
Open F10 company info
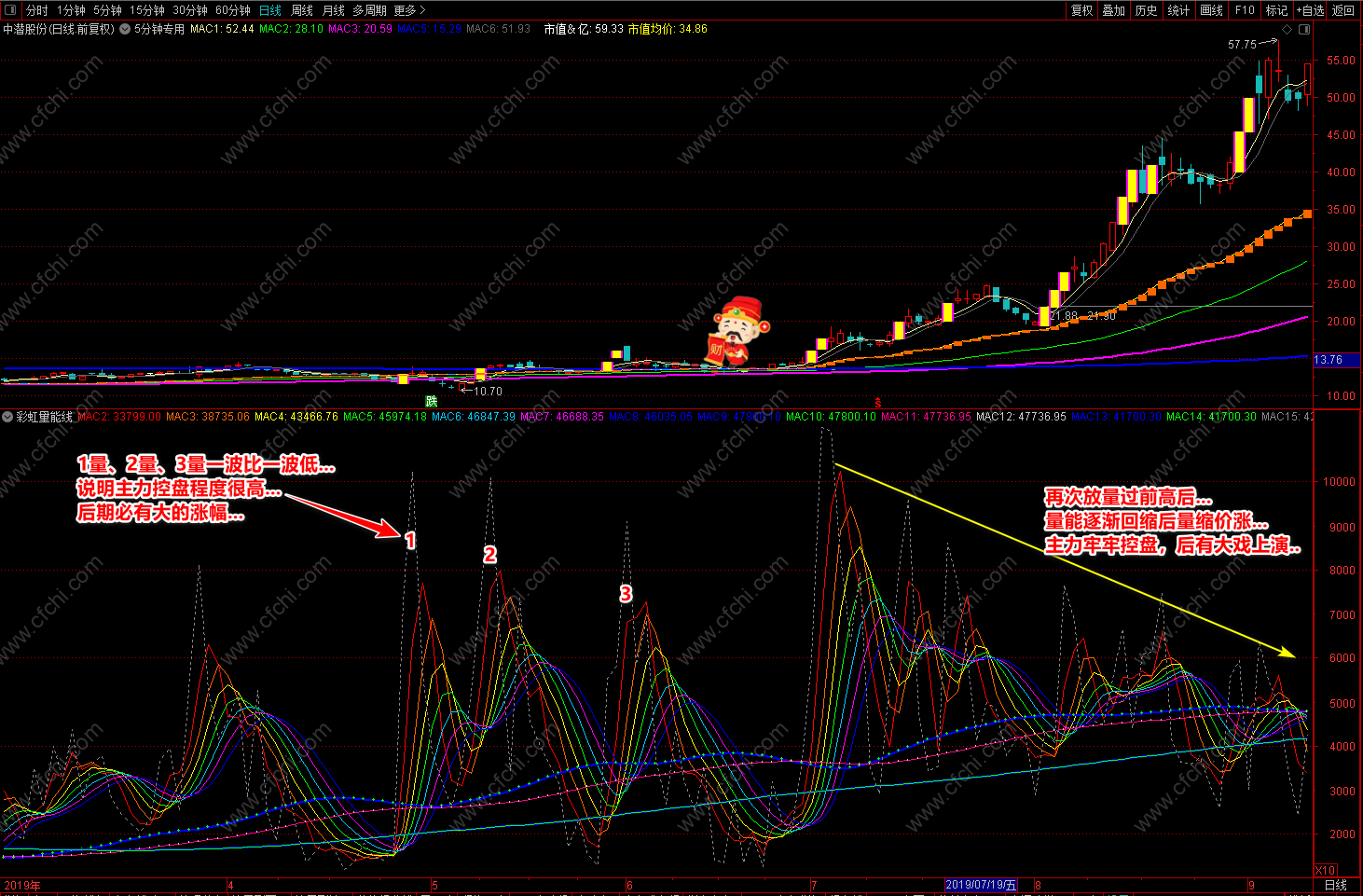pos(1245,10)
